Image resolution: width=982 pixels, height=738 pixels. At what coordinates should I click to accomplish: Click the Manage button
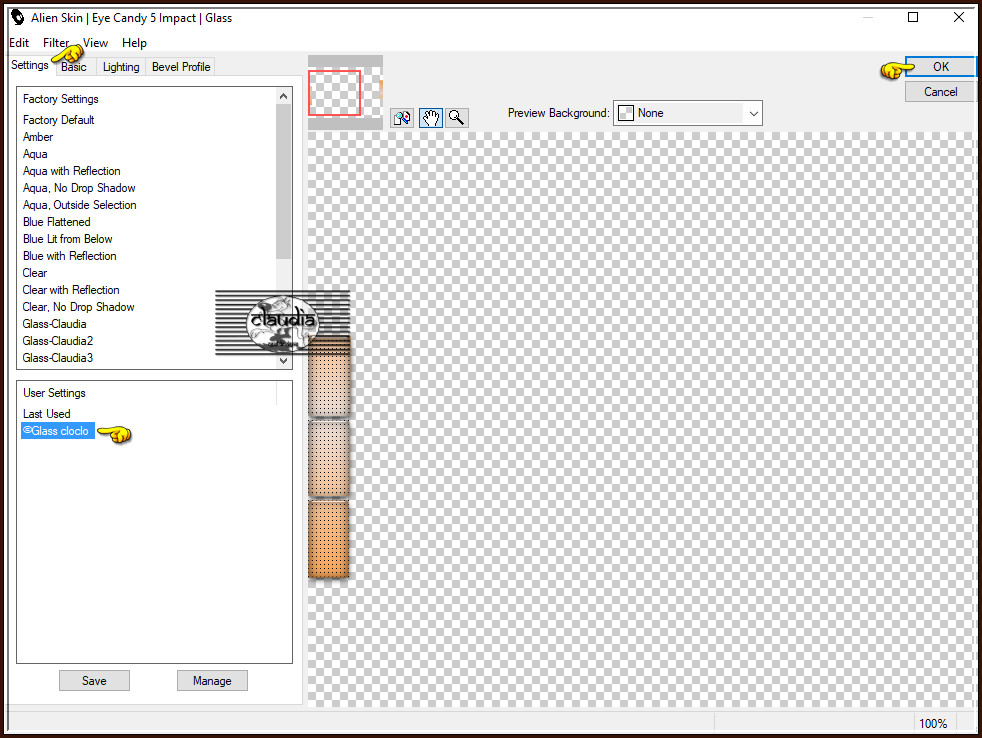[x=212, y=680]
